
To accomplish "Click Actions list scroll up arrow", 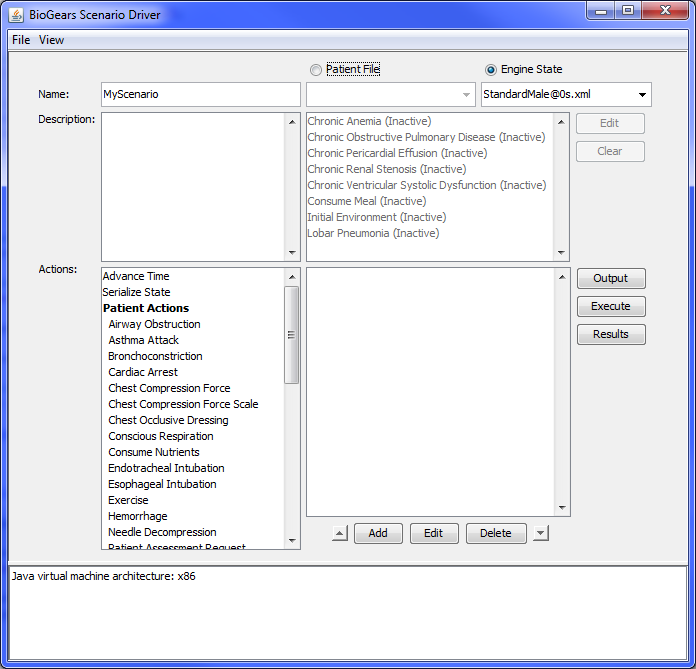I will [292, 277].
